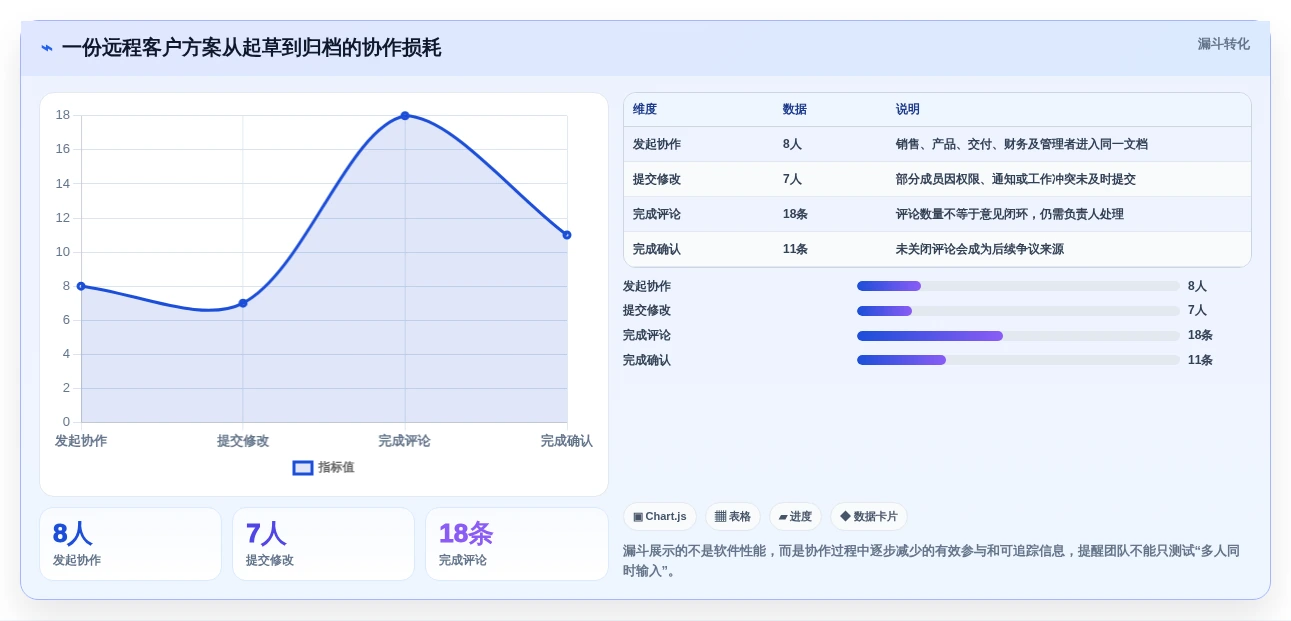
Task: Click the x-axis label 提交修改
Action: [243, 441]
